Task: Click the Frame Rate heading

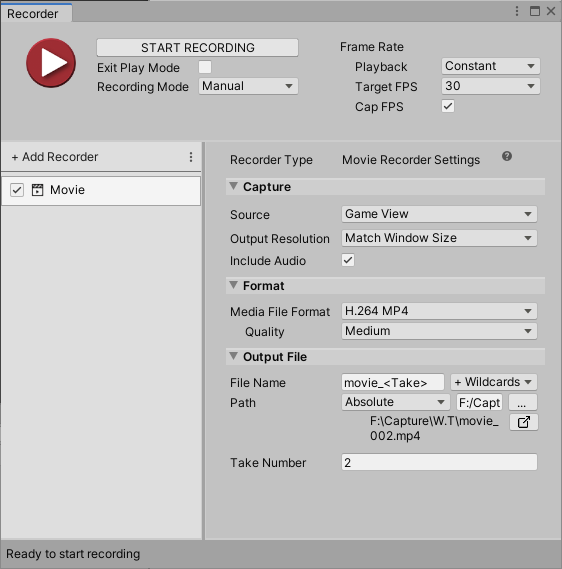Action: (372, 47)
